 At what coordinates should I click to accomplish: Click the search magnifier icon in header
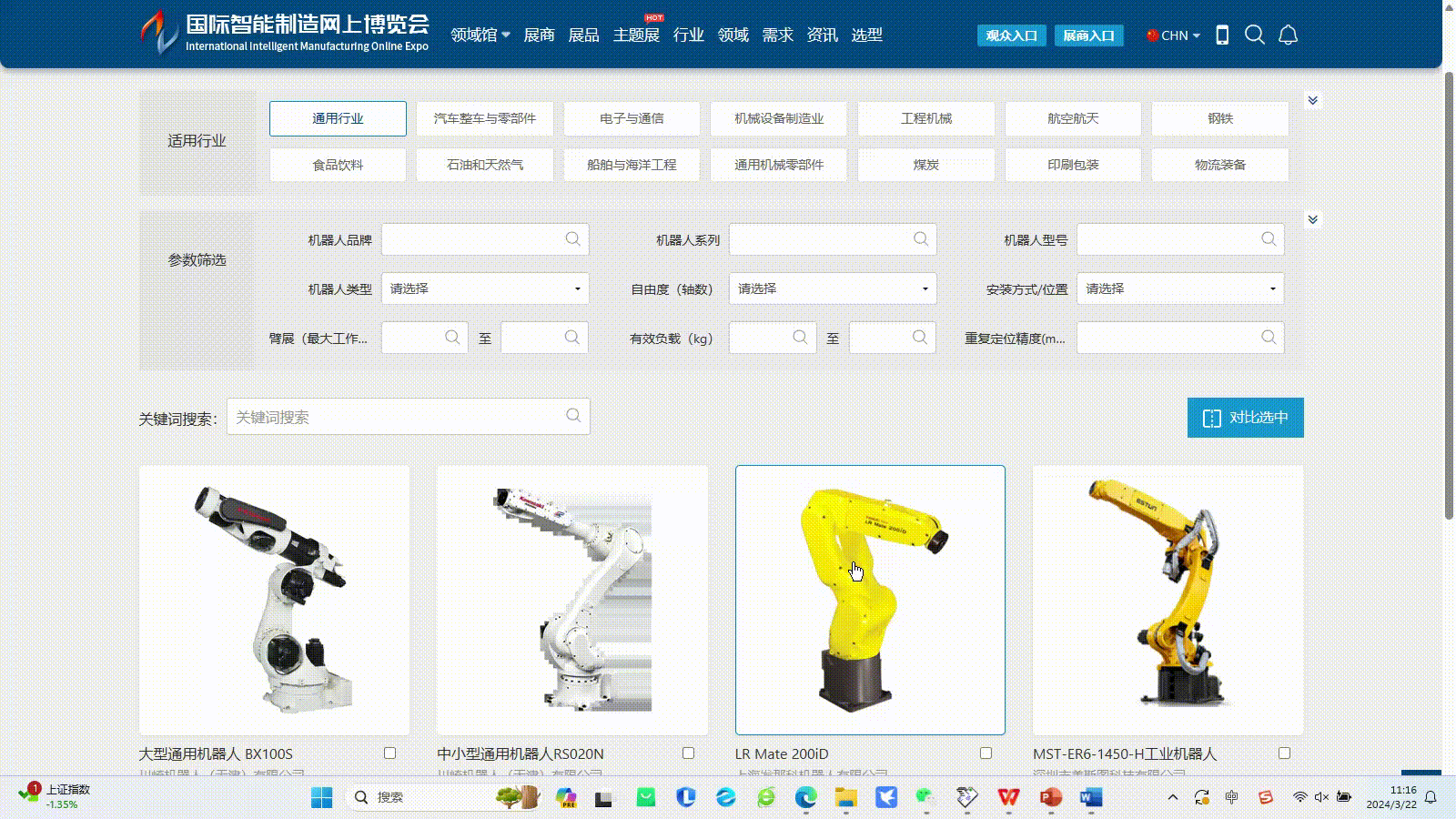pos(1255,35)
